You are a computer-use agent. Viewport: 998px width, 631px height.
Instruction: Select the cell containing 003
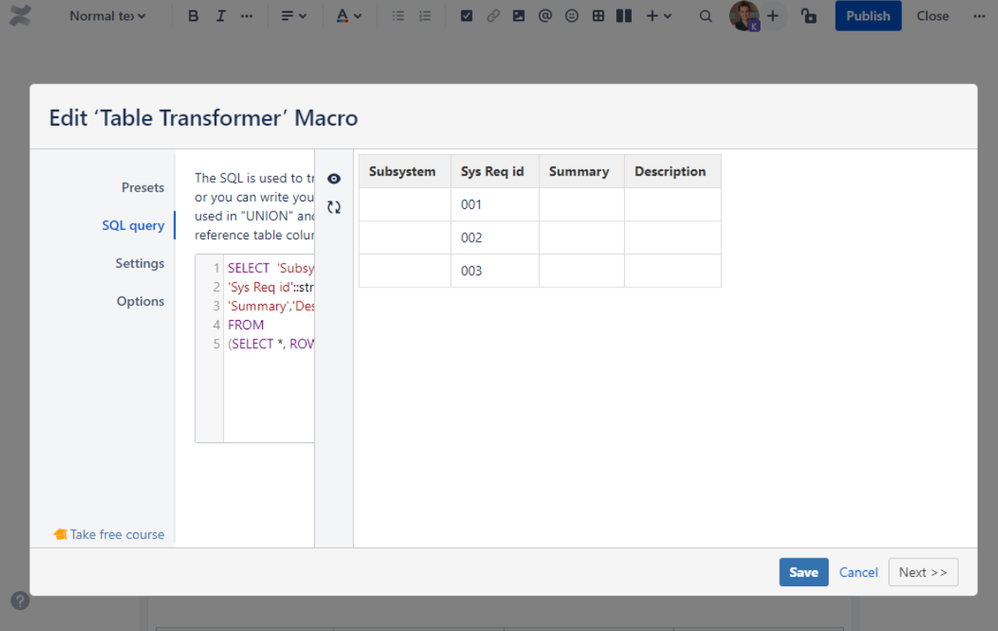[495, 271]
